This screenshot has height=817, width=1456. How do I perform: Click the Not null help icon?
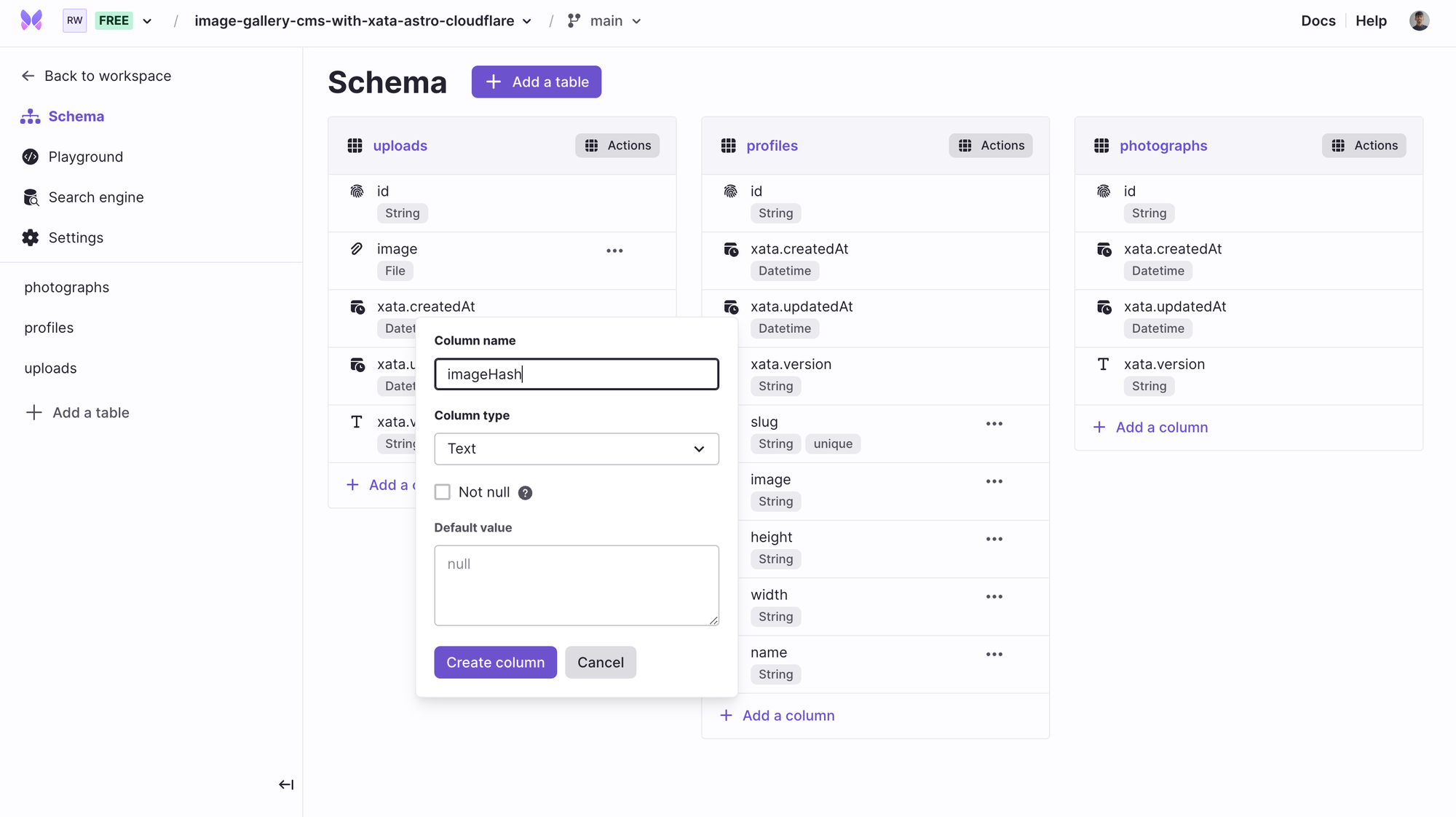[x=525, y=493]
